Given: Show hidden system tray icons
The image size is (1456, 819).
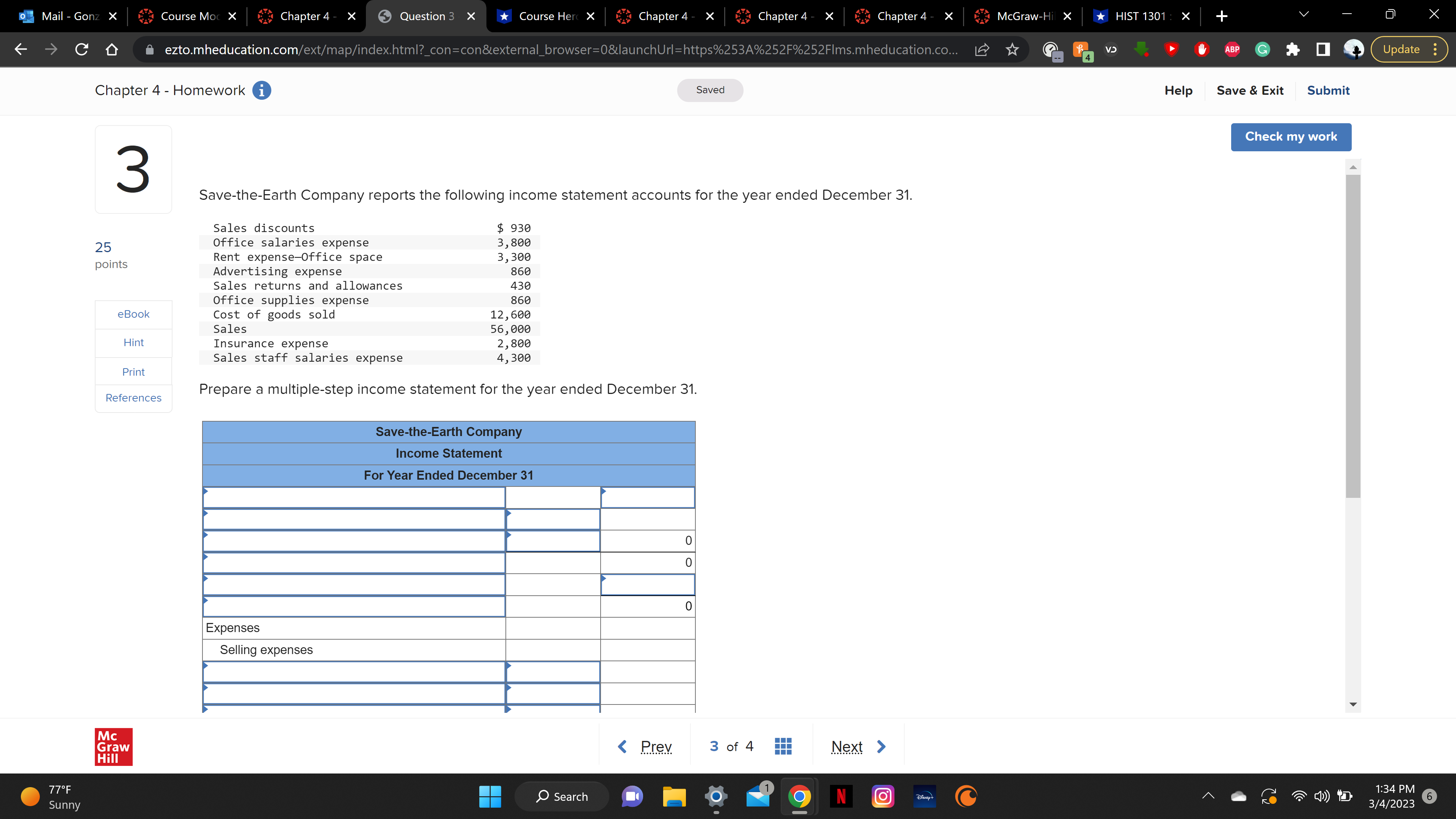Looking at the screenshot, I should tap(1208, 796).
